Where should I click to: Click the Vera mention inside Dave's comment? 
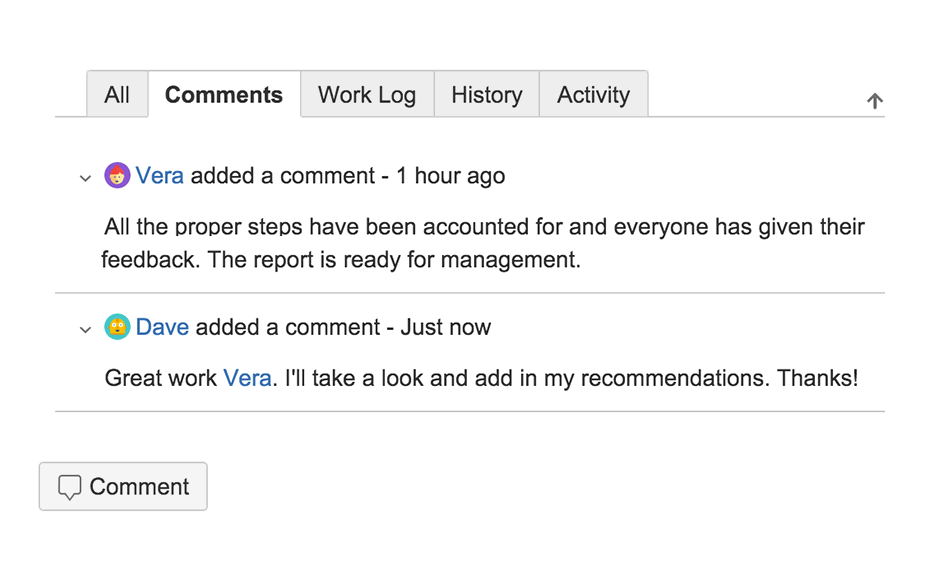click(247, 378)
